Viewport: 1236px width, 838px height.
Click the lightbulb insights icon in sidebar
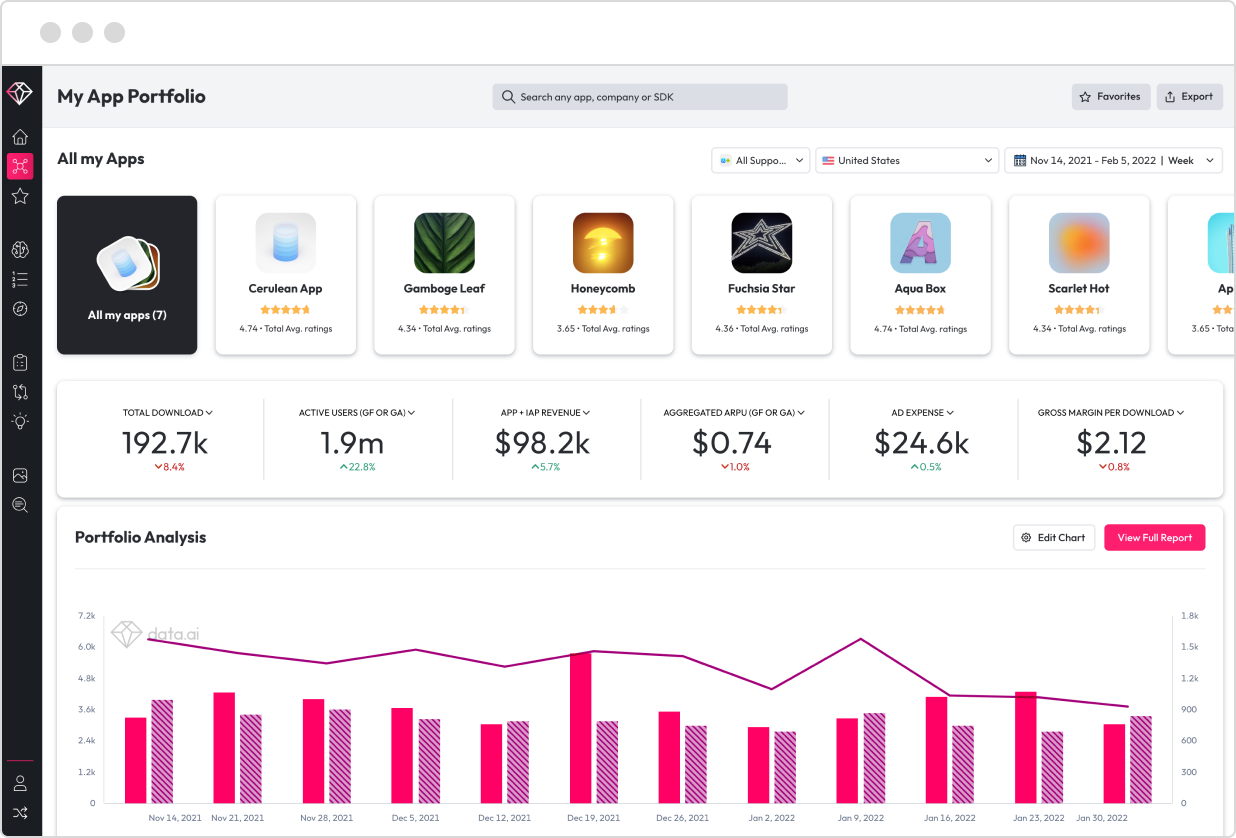20,421
